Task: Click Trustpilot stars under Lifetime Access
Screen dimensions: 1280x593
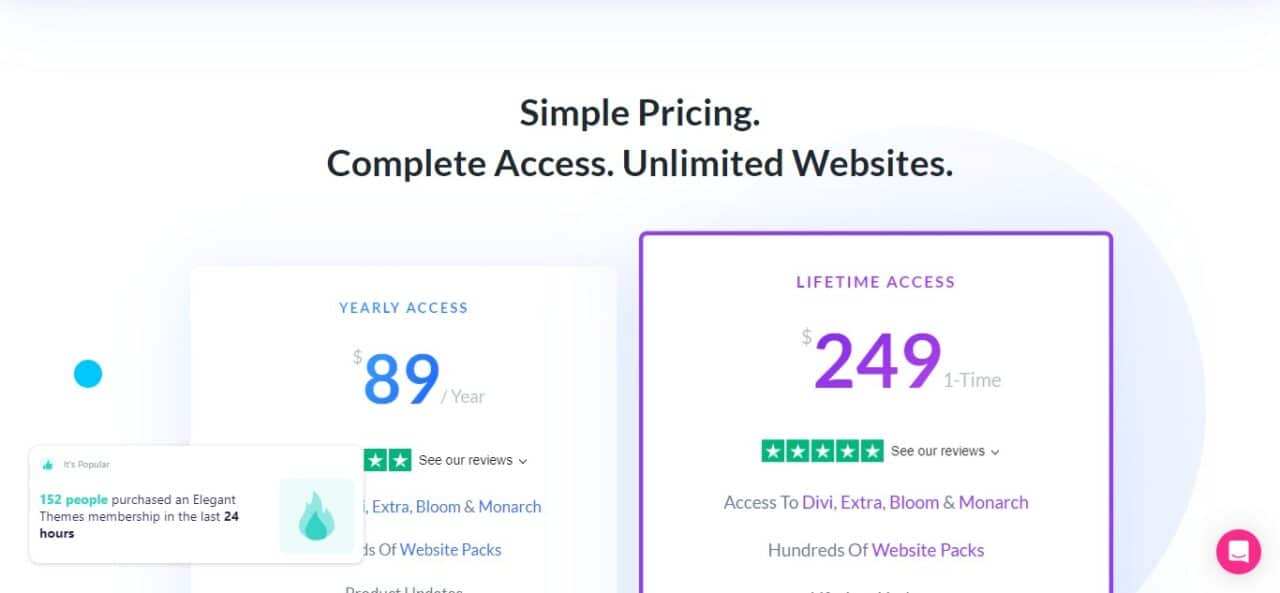Action: [x=822, y=451]
